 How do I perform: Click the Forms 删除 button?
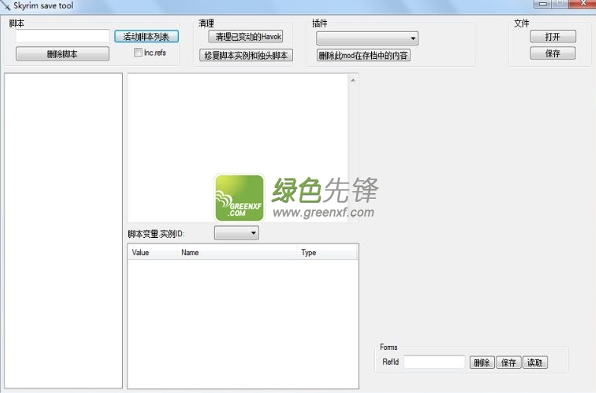(482, 363)
